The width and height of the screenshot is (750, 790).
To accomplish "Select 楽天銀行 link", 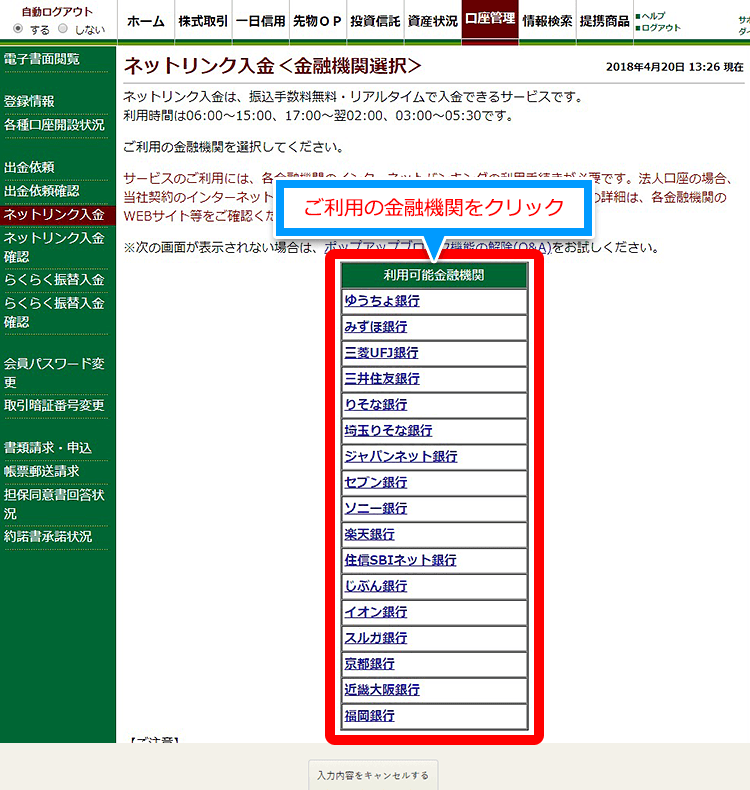I will (x=369, y=534).
